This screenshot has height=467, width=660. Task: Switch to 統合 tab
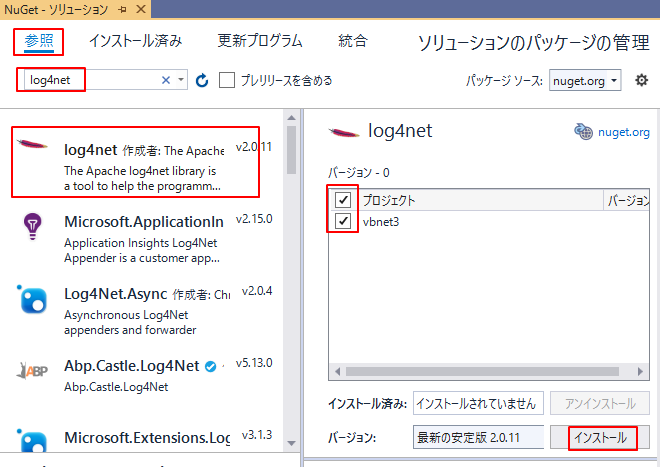pos(353,41)
